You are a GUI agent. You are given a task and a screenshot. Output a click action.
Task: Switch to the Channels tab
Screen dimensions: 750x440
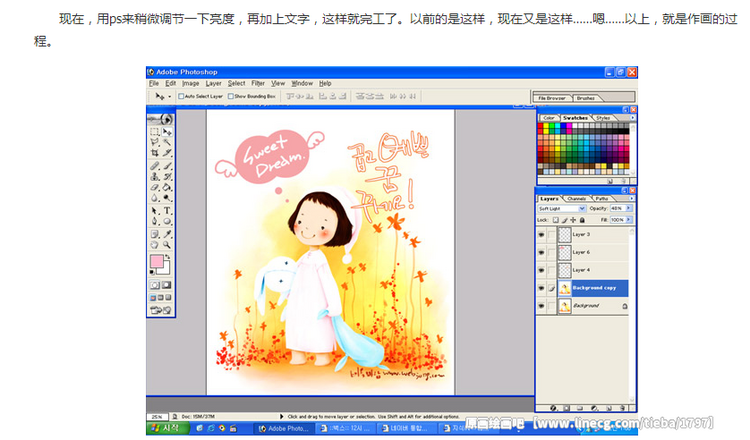(576, 198)
